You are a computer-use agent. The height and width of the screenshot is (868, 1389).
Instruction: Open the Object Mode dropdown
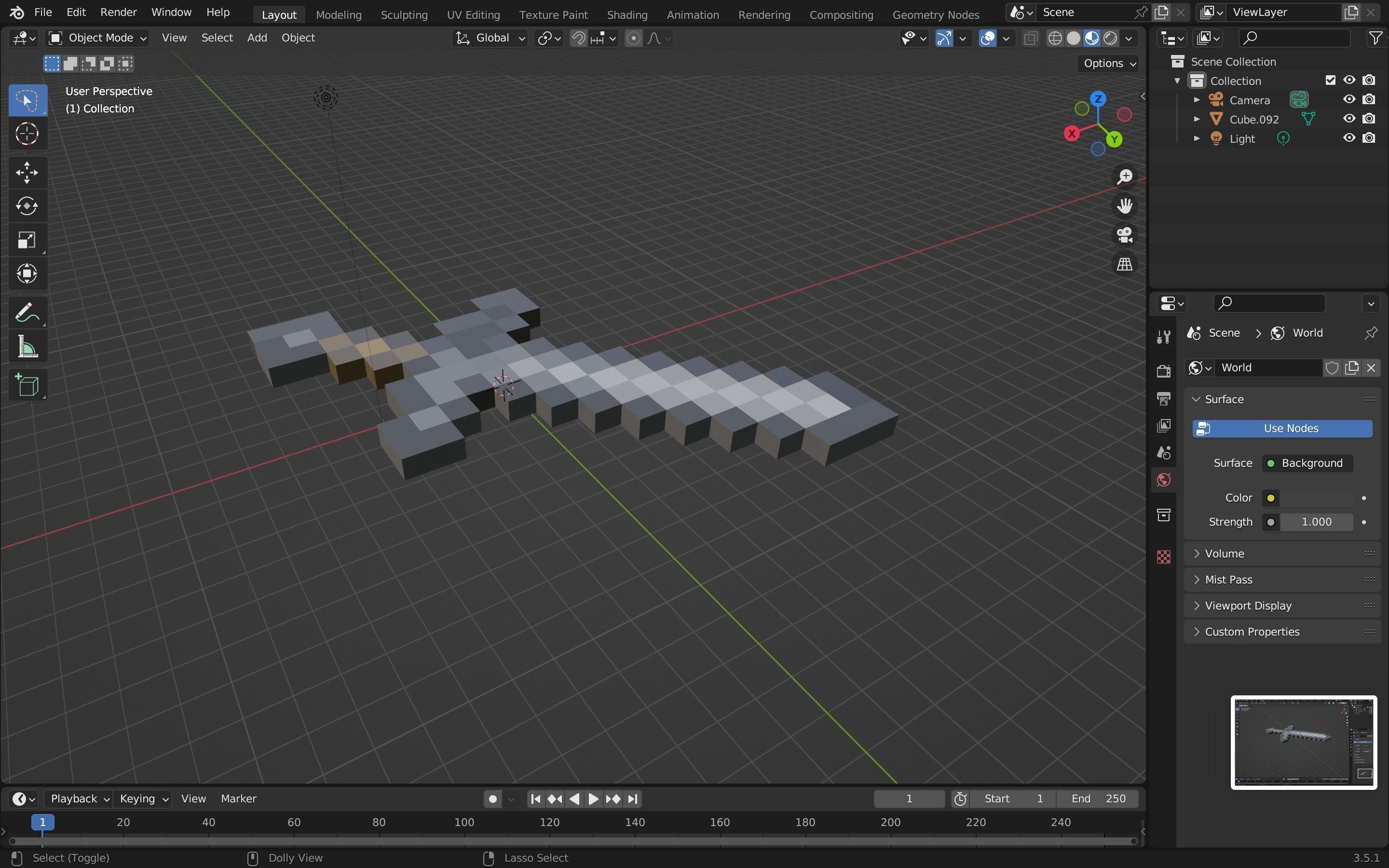tap(97, 38)
